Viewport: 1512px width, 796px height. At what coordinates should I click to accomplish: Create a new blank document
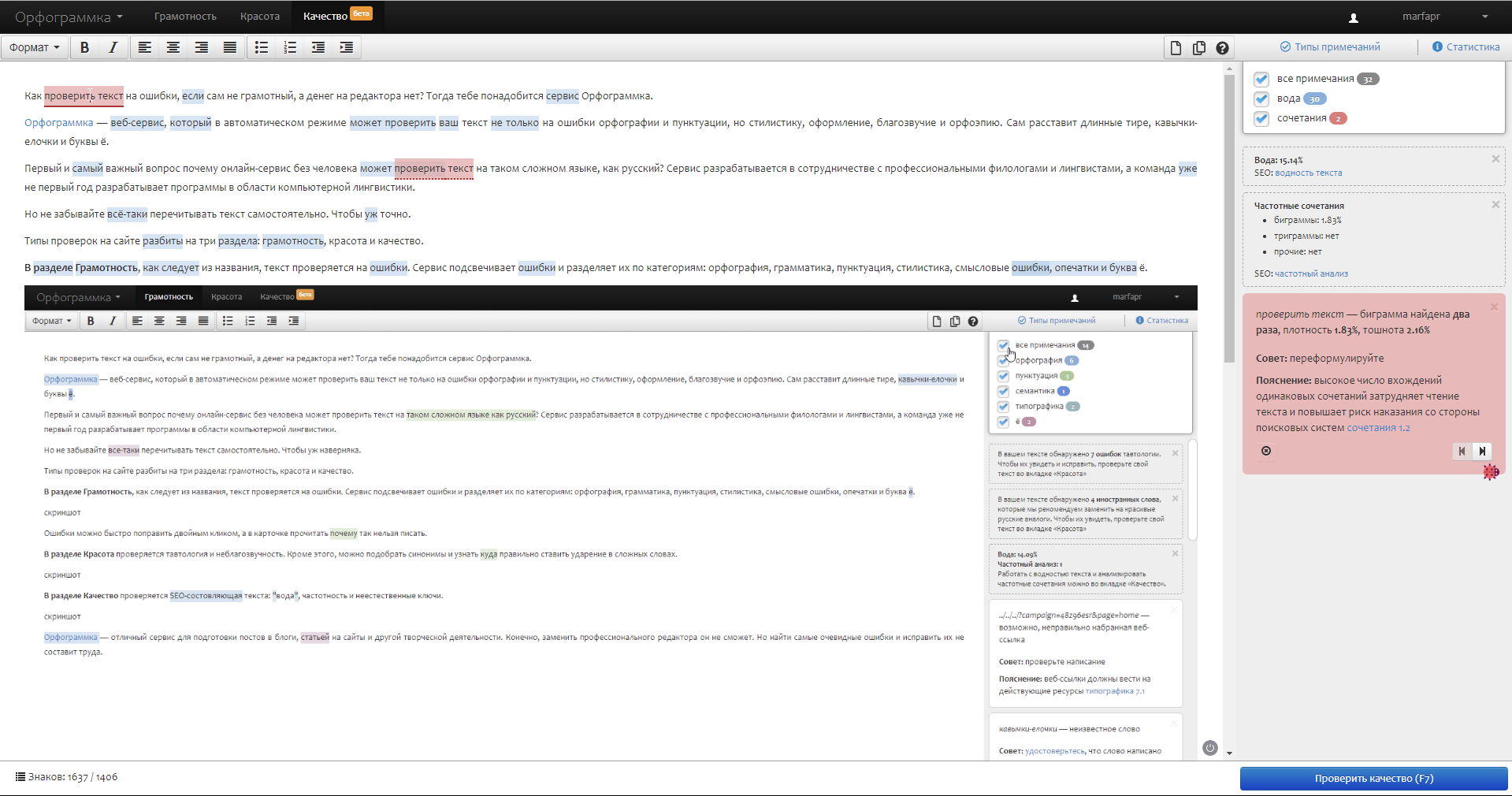1176,48
